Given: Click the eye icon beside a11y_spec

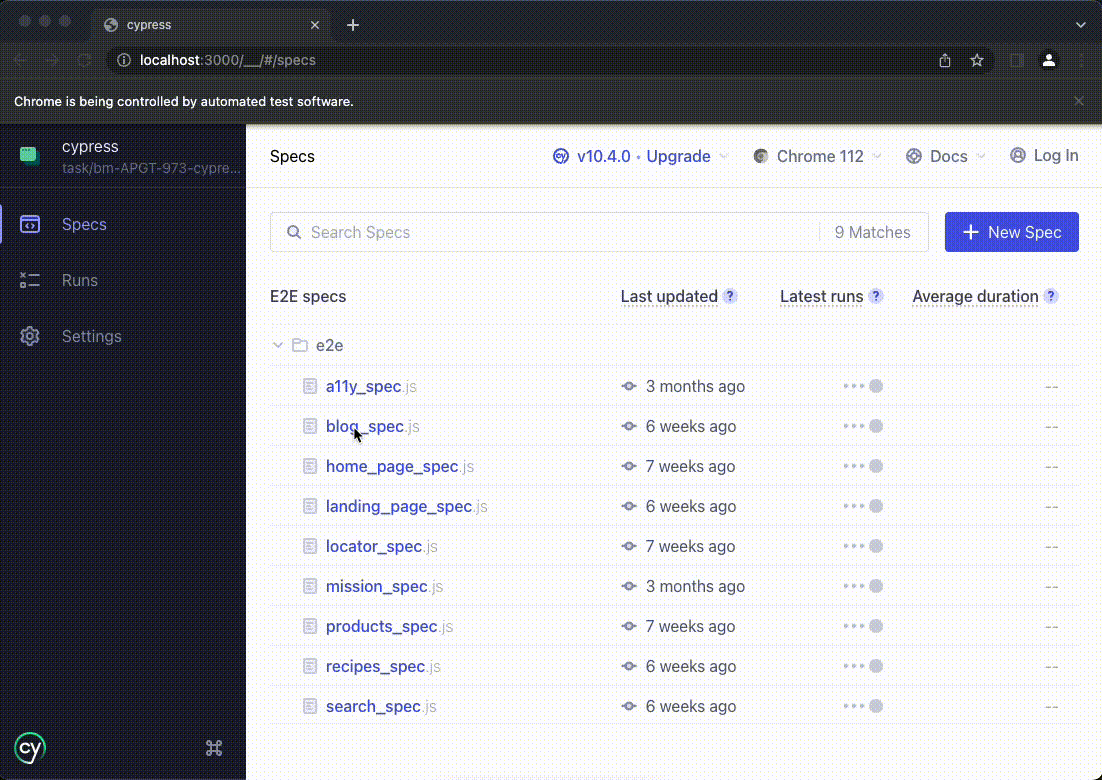Looking at the screenshot, I should 629,386.
